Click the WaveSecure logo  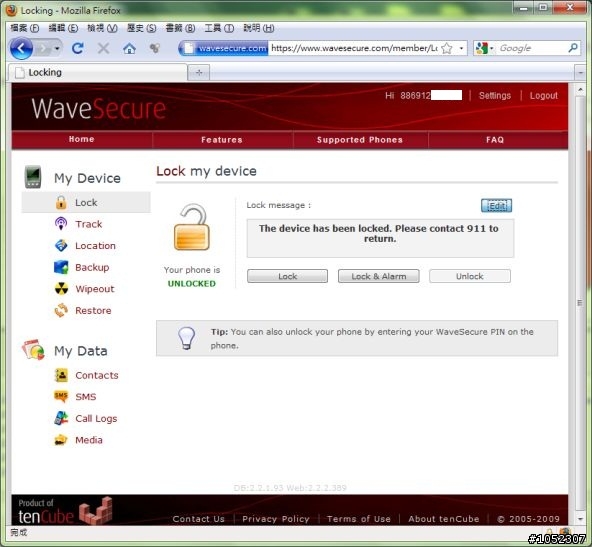pyautogui.click(x=99, y=109)
